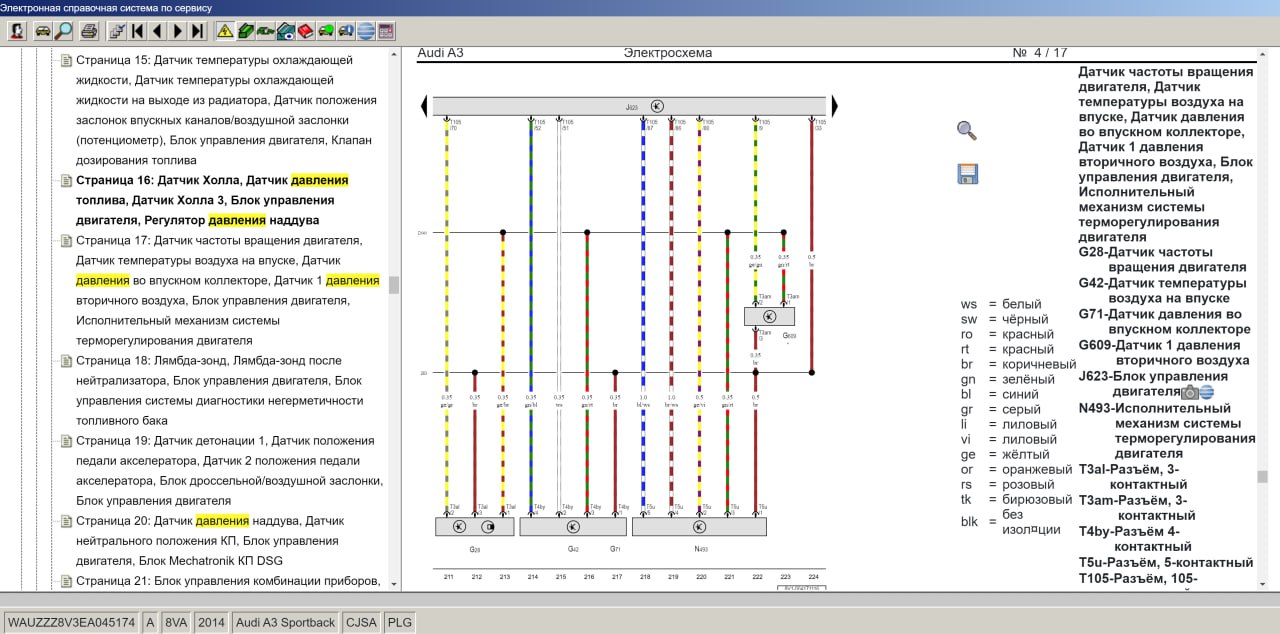This screenshot has height=634, width=1280.
Task: Click legend entry 'G28-Датчик частоты вращения двигателя'
Action: tap(1162, 260)
